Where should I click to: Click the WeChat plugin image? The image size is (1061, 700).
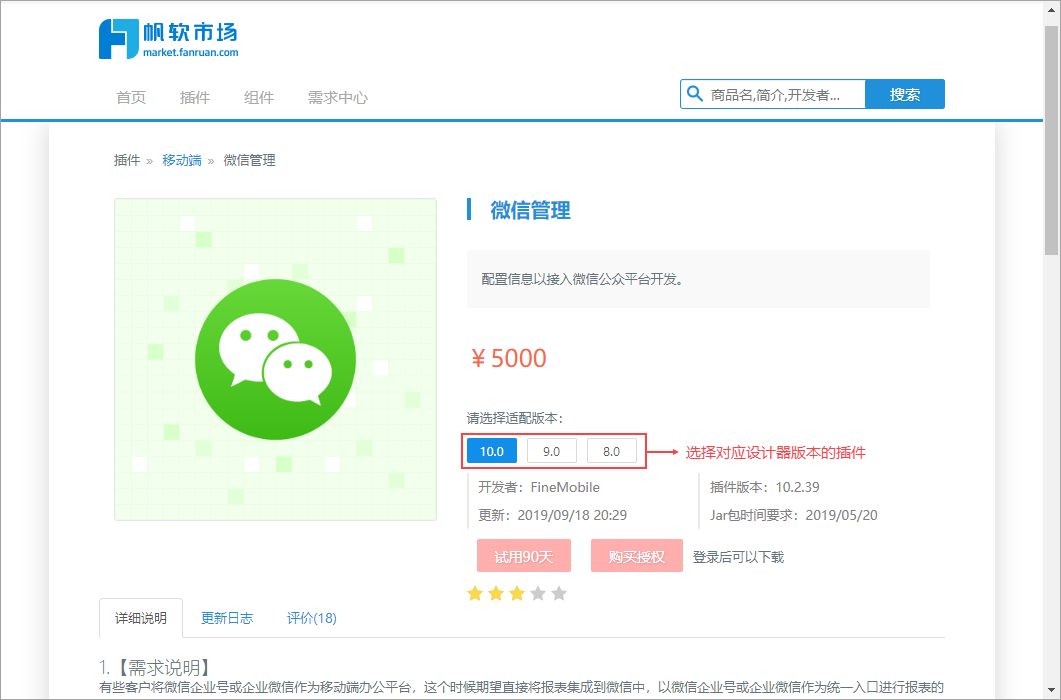pyautogui.click(x=275, y=359)
